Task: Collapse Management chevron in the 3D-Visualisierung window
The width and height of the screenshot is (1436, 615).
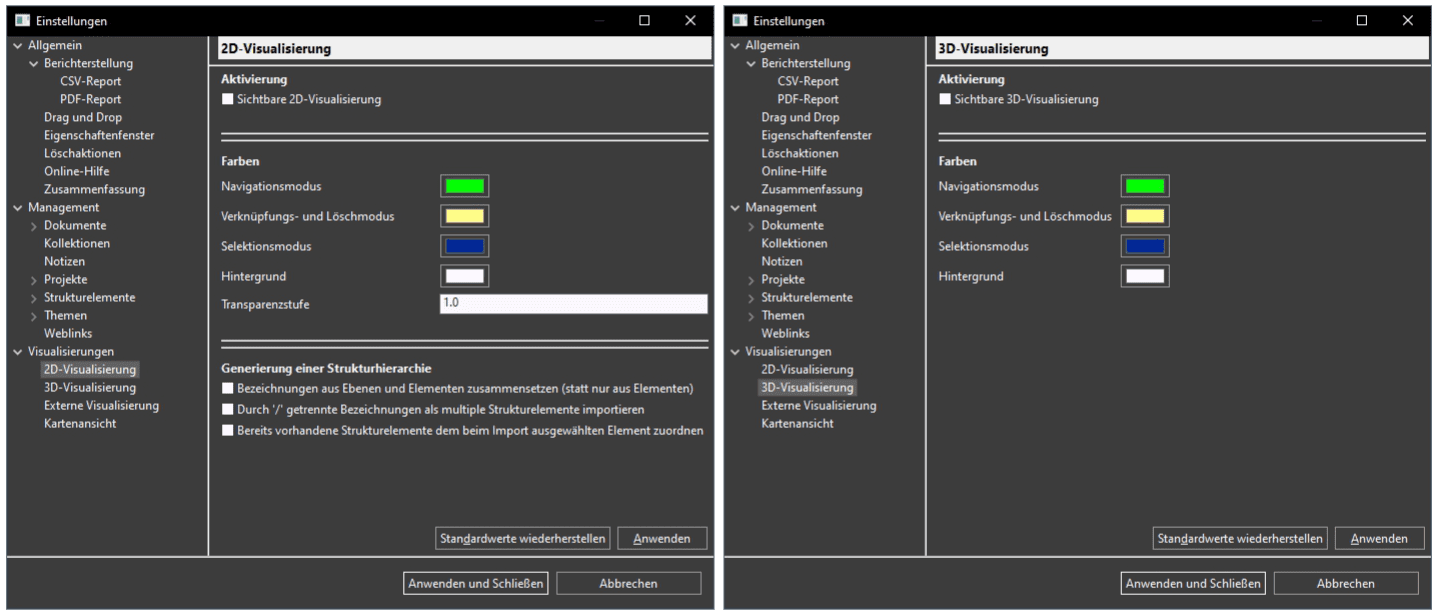Action: [x=735, y=208]
